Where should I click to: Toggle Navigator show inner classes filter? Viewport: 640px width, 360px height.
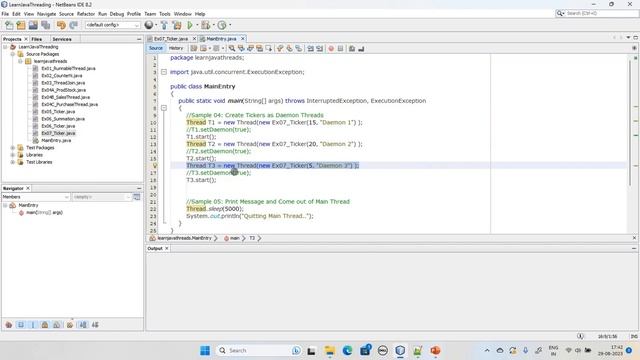coord(57,325)
